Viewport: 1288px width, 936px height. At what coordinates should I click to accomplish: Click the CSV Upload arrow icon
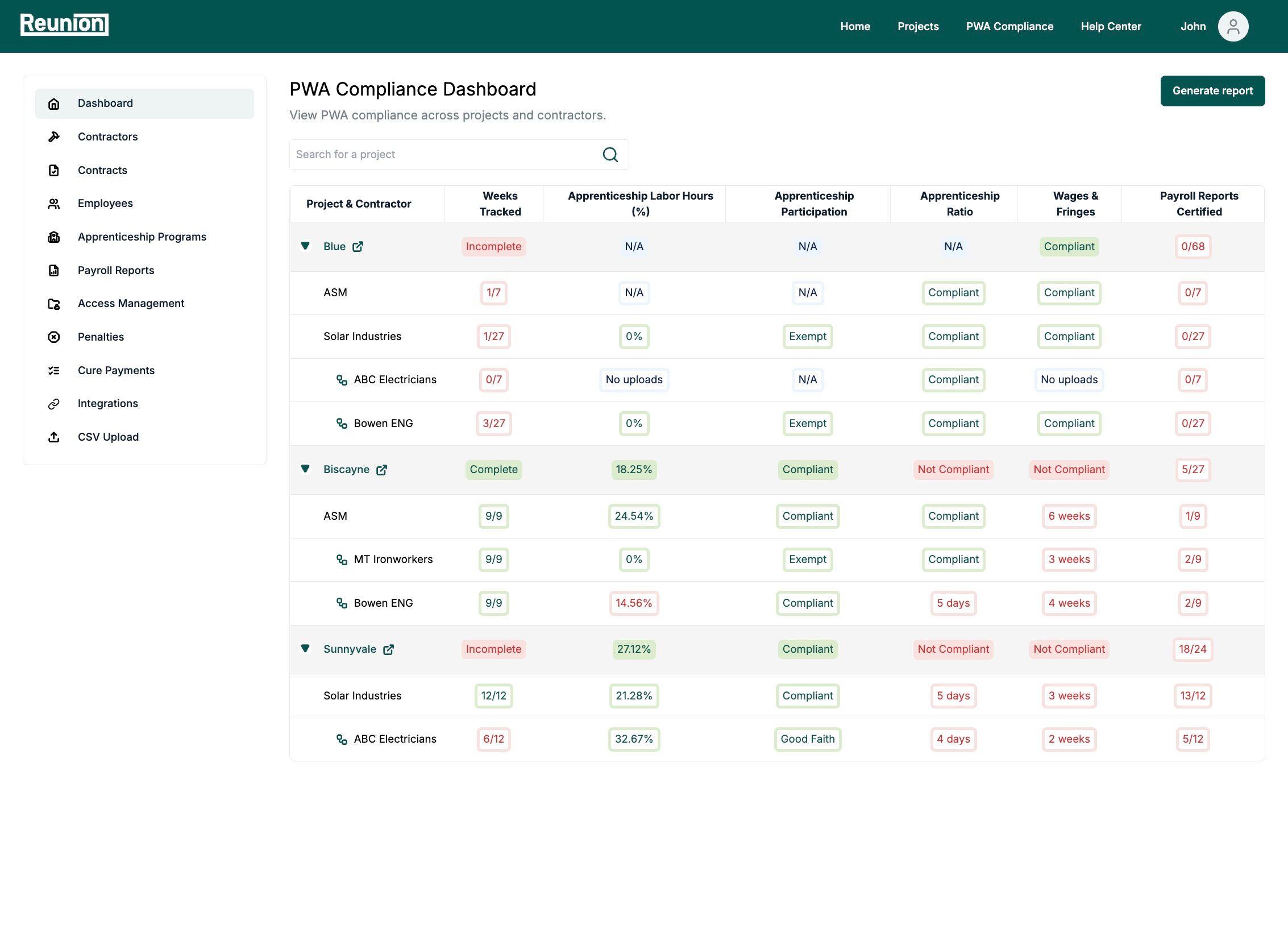(54, 437)
